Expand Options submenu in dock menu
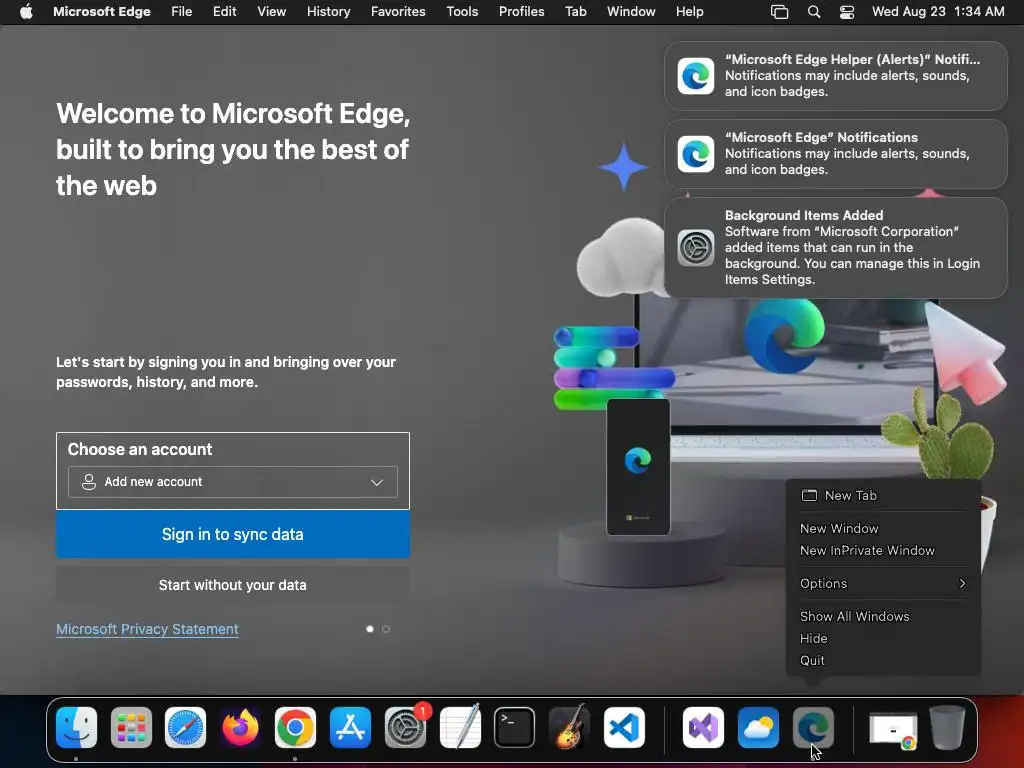 (x=883, y=583)
